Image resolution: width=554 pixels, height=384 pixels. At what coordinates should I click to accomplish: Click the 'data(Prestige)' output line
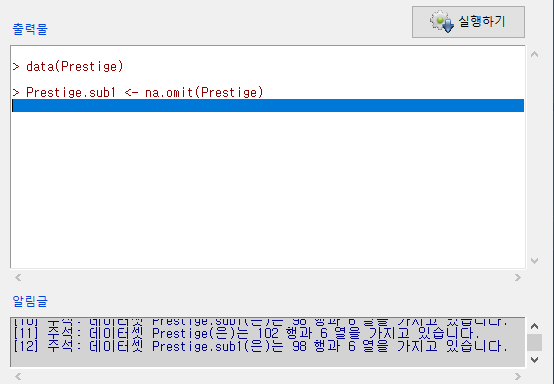pyautogui.click(x=68, y=66)
